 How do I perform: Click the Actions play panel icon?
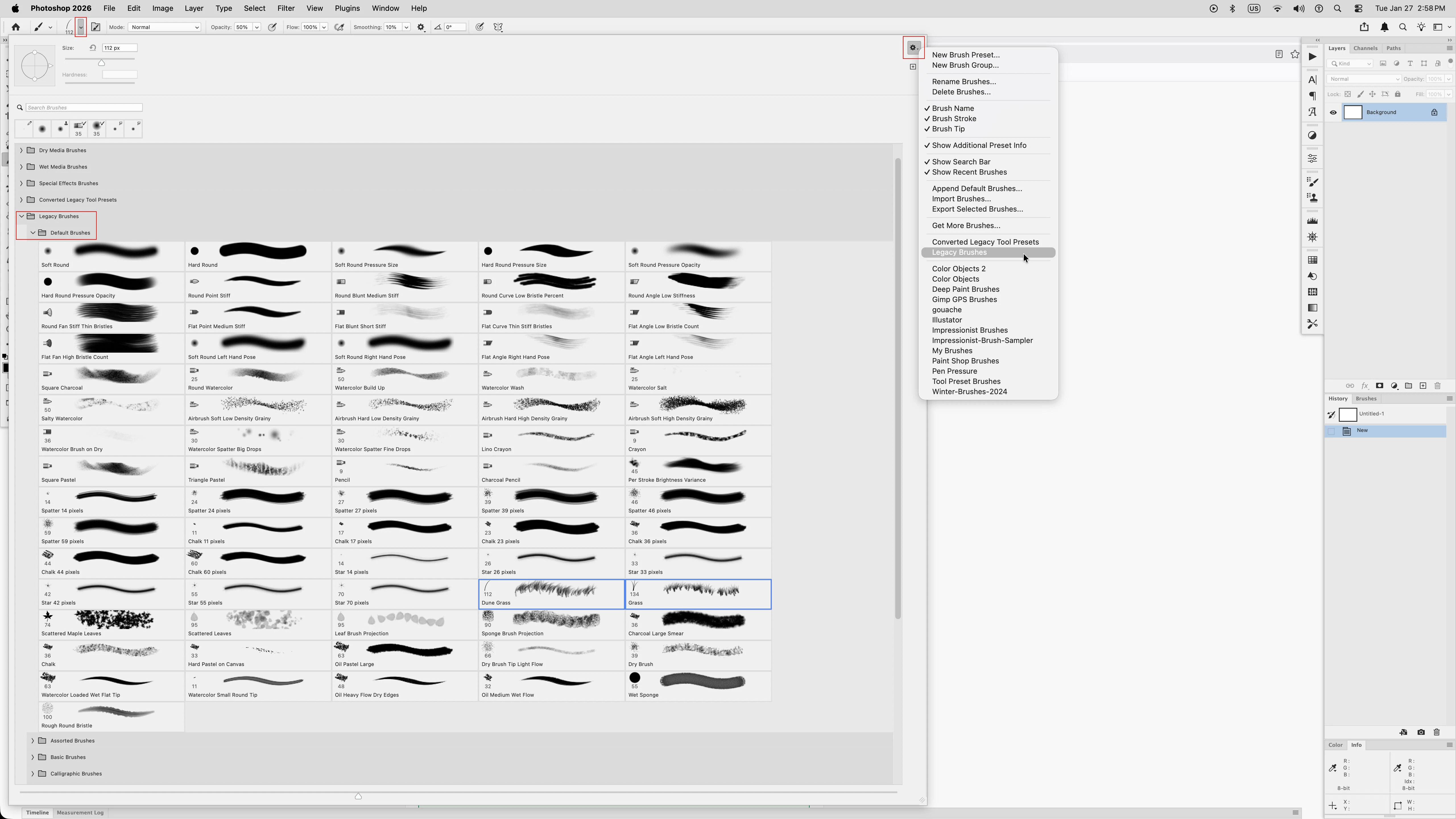tap(1312, 57)
